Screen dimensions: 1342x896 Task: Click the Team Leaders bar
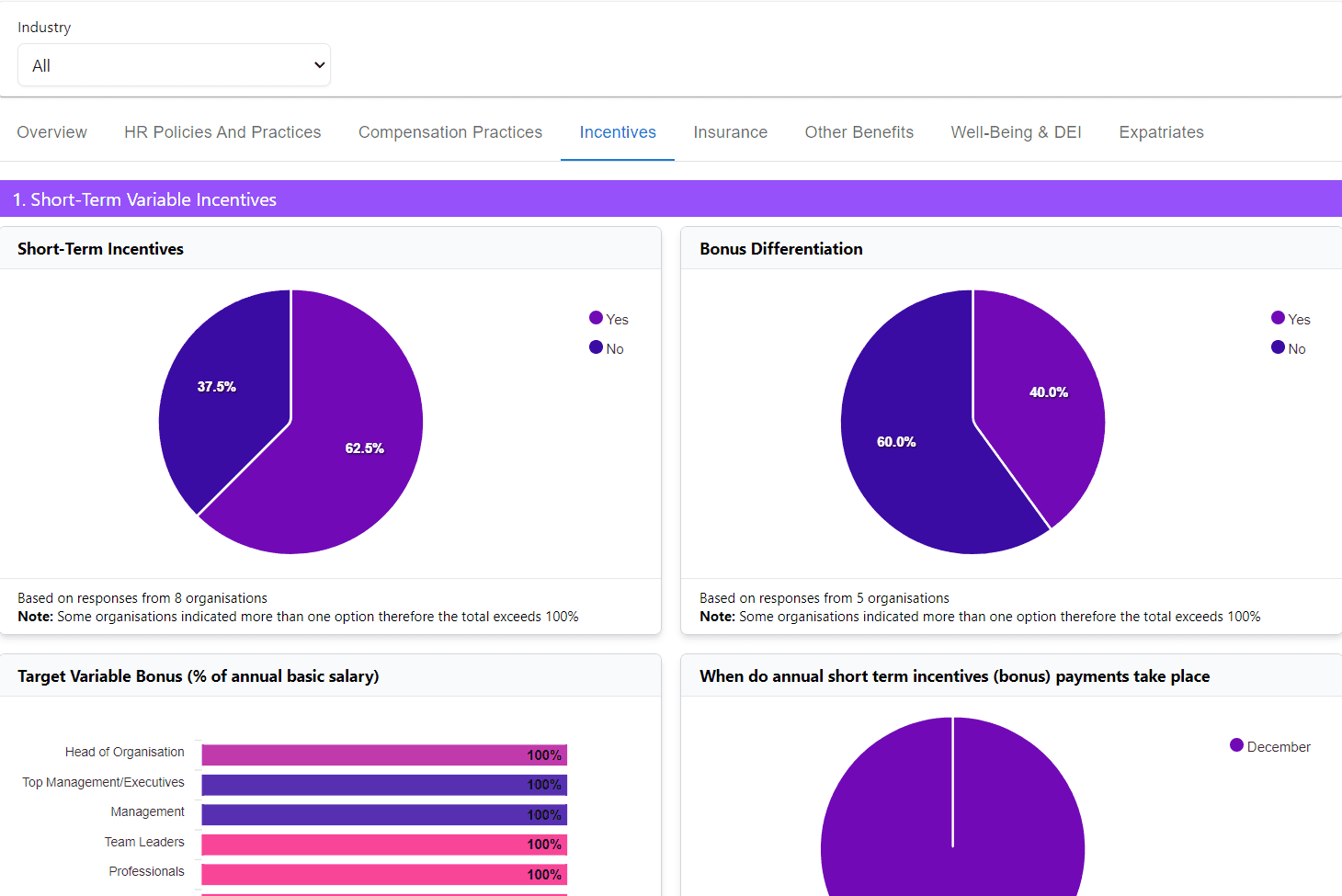[384, 845]
